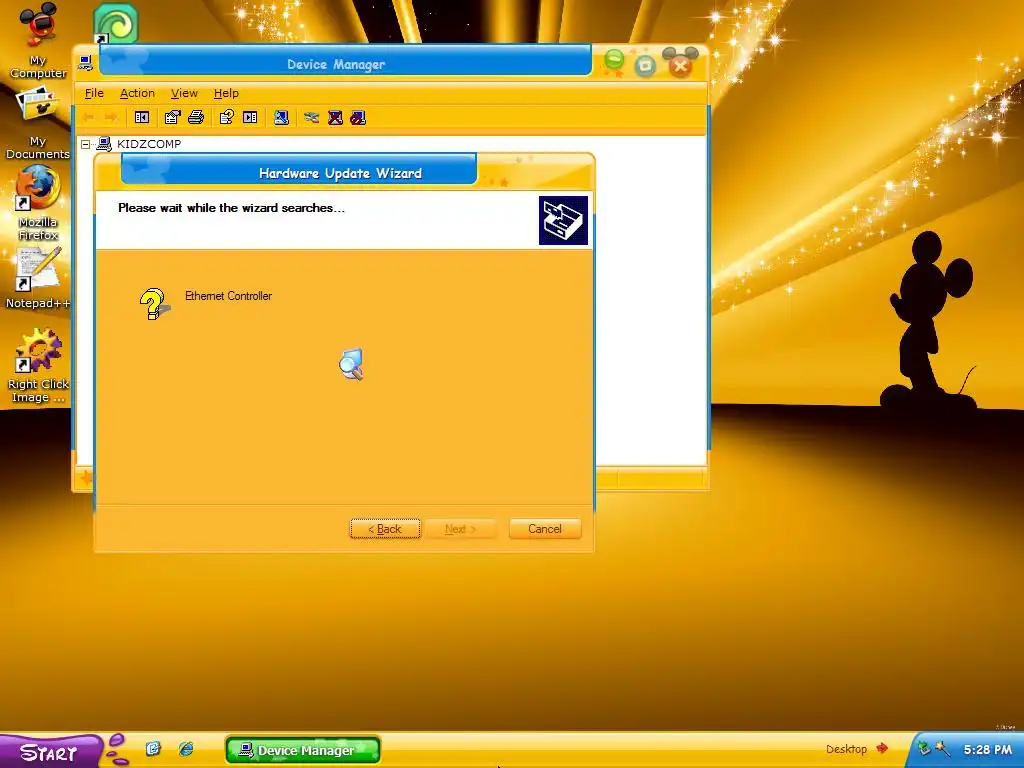This screenshot has height=768, width=1024.
Task: Open the File menu
Action: [94, 93]
